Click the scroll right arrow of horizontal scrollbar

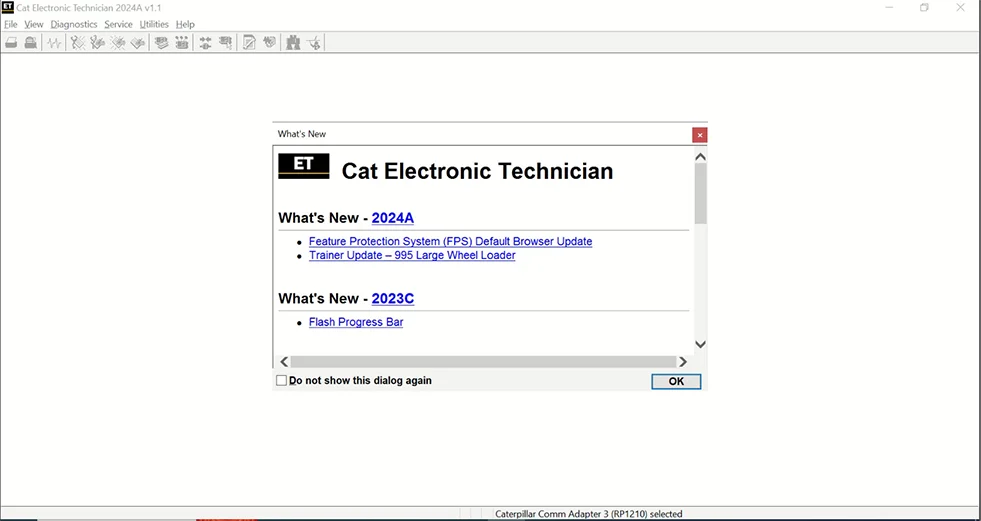tap(683, 362)
